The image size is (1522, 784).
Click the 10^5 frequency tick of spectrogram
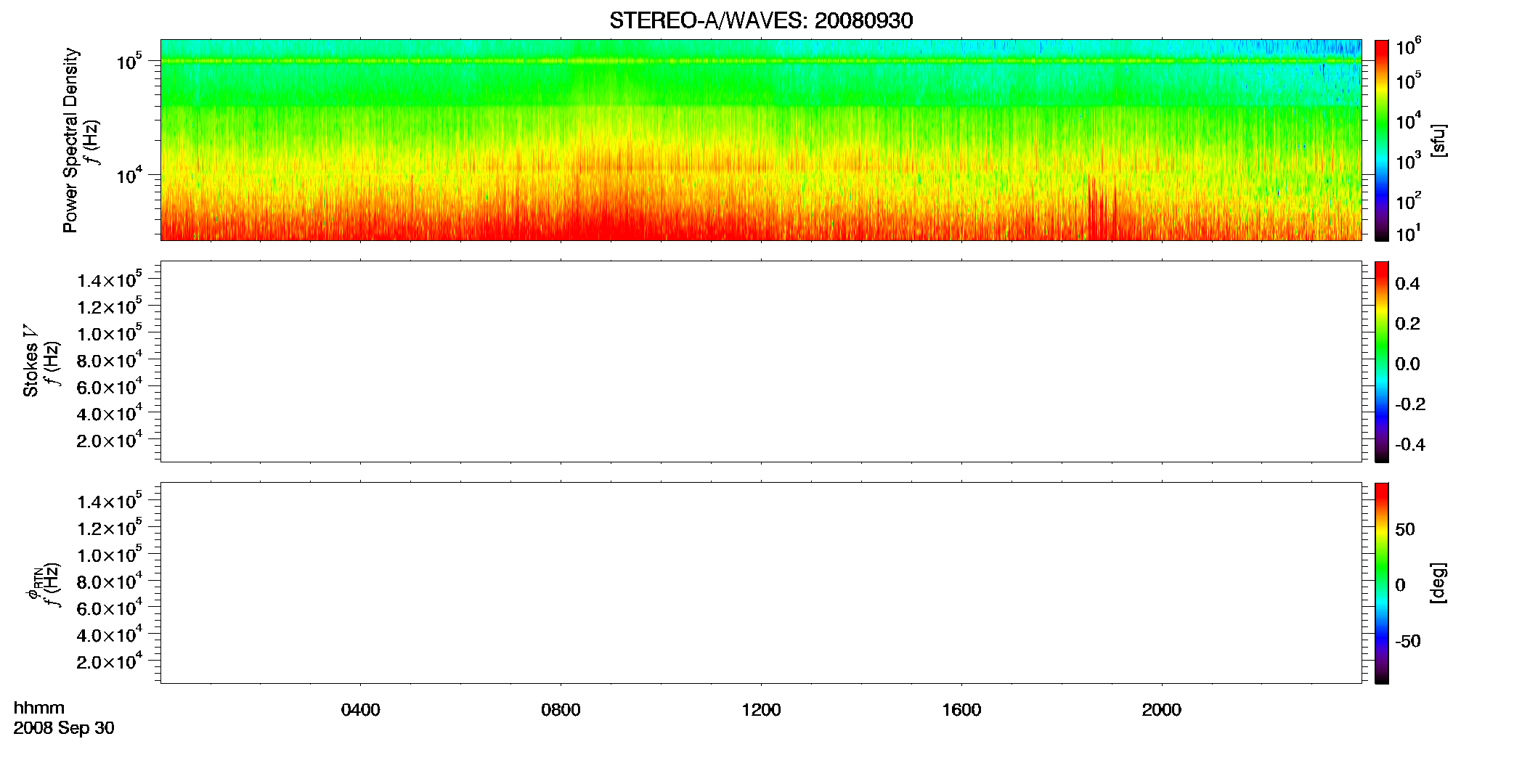(129, 62)
